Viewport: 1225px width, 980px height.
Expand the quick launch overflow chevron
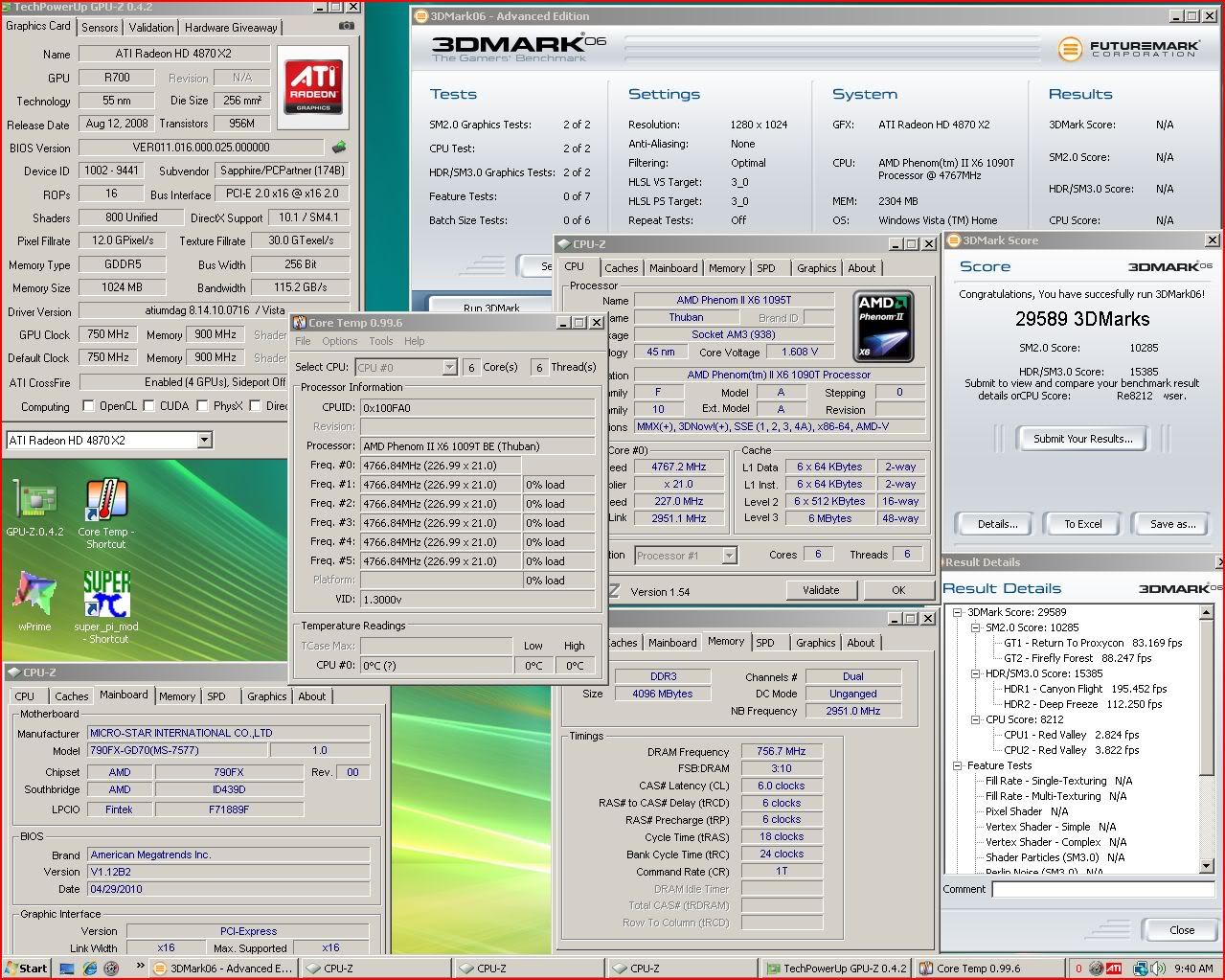coord(140,967)
